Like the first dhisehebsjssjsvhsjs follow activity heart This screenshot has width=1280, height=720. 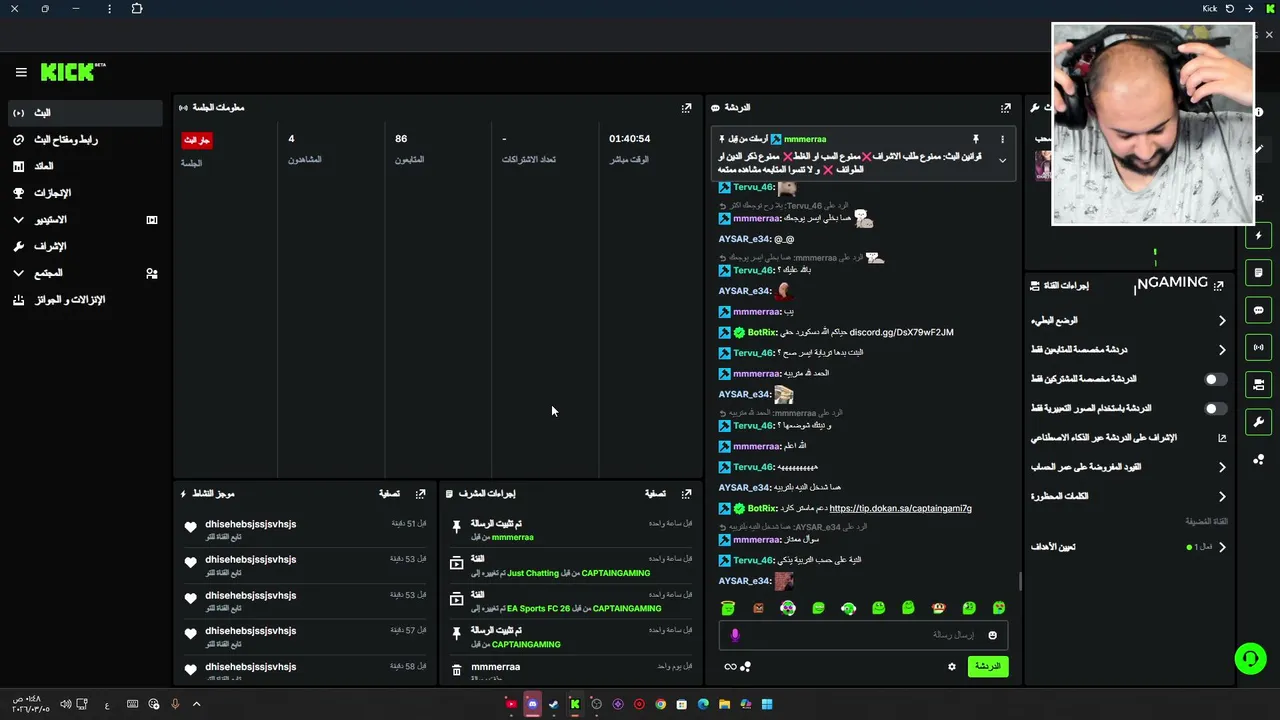point(190,527)
